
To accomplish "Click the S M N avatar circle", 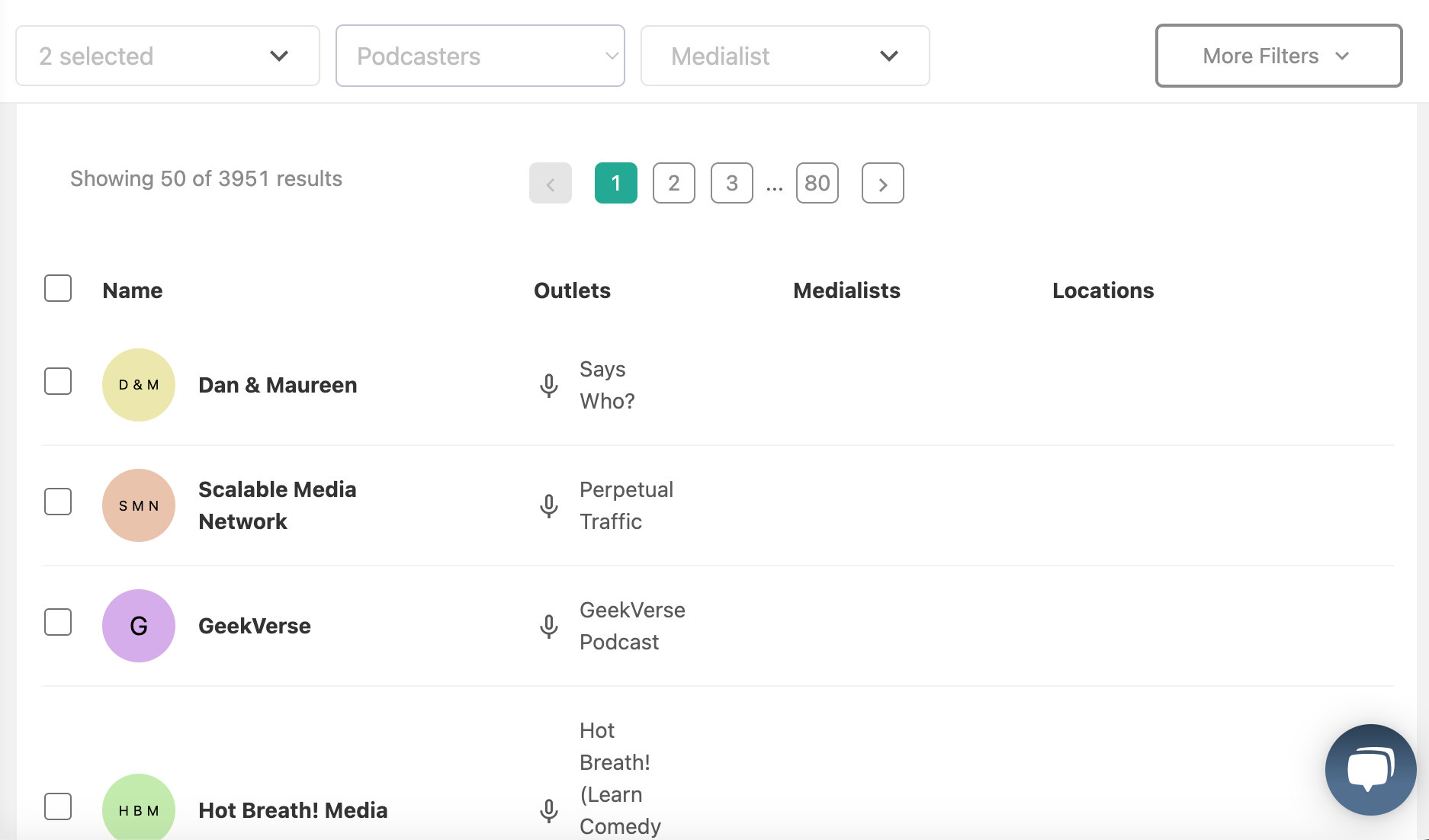I will (x=139, y=505).
